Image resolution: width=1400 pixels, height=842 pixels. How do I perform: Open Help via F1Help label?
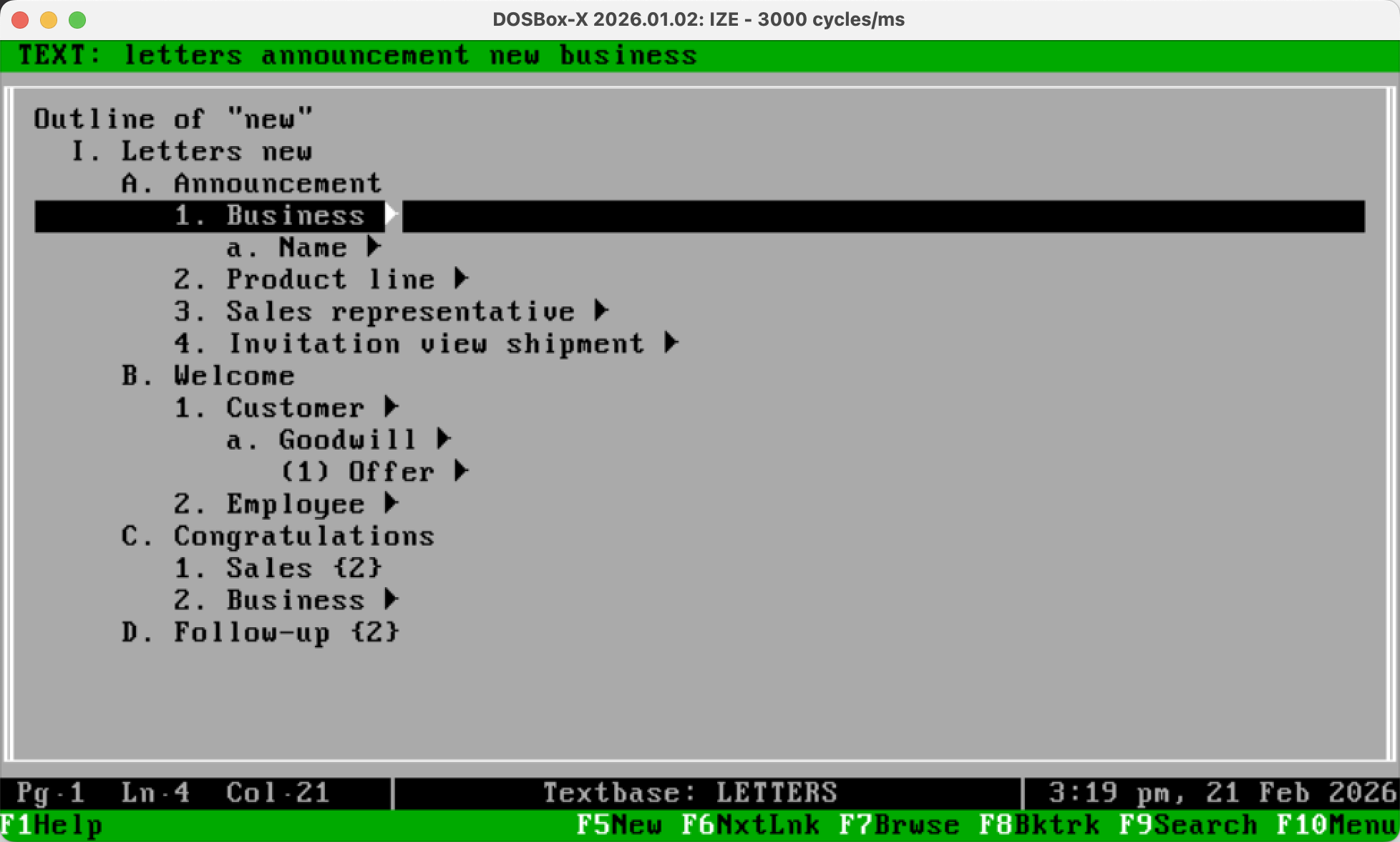click(50, 825)
